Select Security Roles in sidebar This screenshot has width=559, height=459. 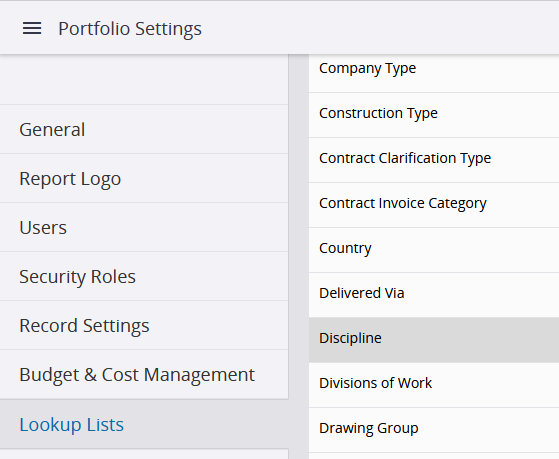[x=144, y=276]
